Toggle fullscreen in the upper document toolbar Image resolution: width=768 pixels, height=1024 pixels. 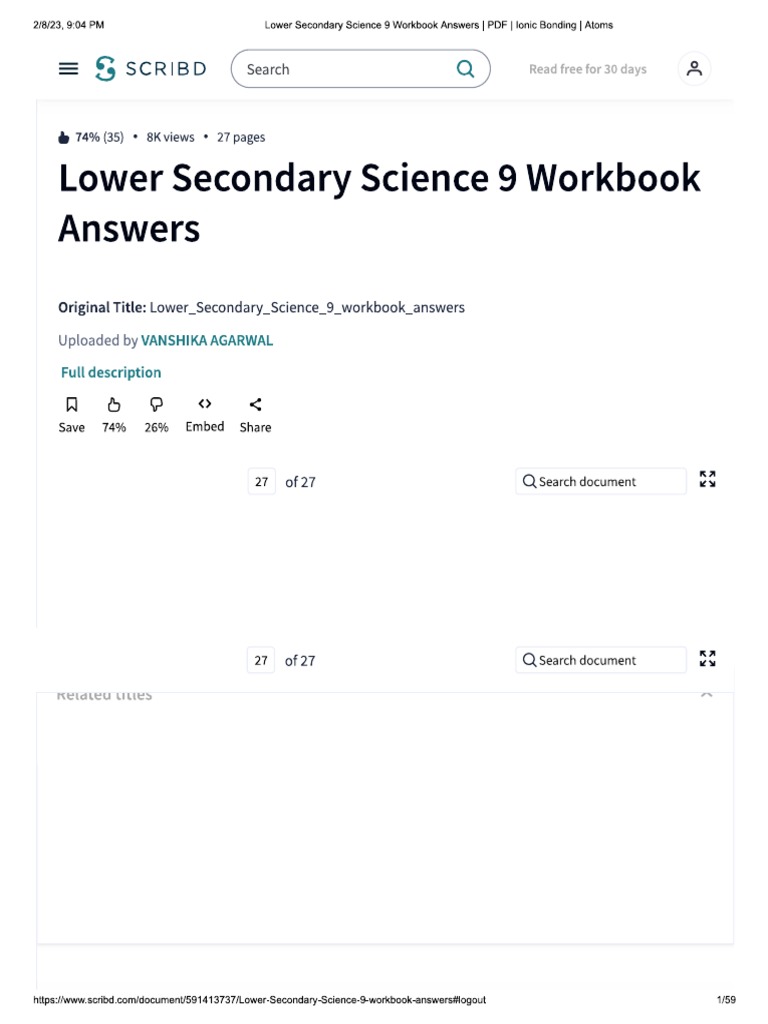pyautogui.click(x=708, y=480)
